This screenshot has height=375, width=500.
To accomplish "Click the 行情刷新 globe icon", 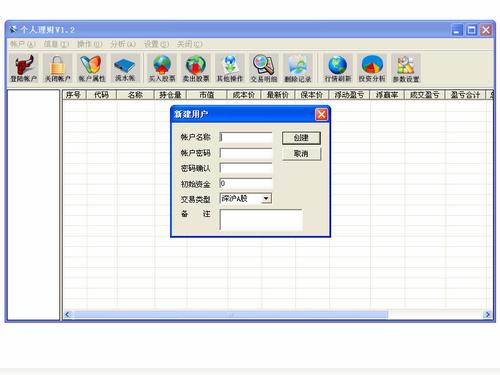I will (338, 68).
